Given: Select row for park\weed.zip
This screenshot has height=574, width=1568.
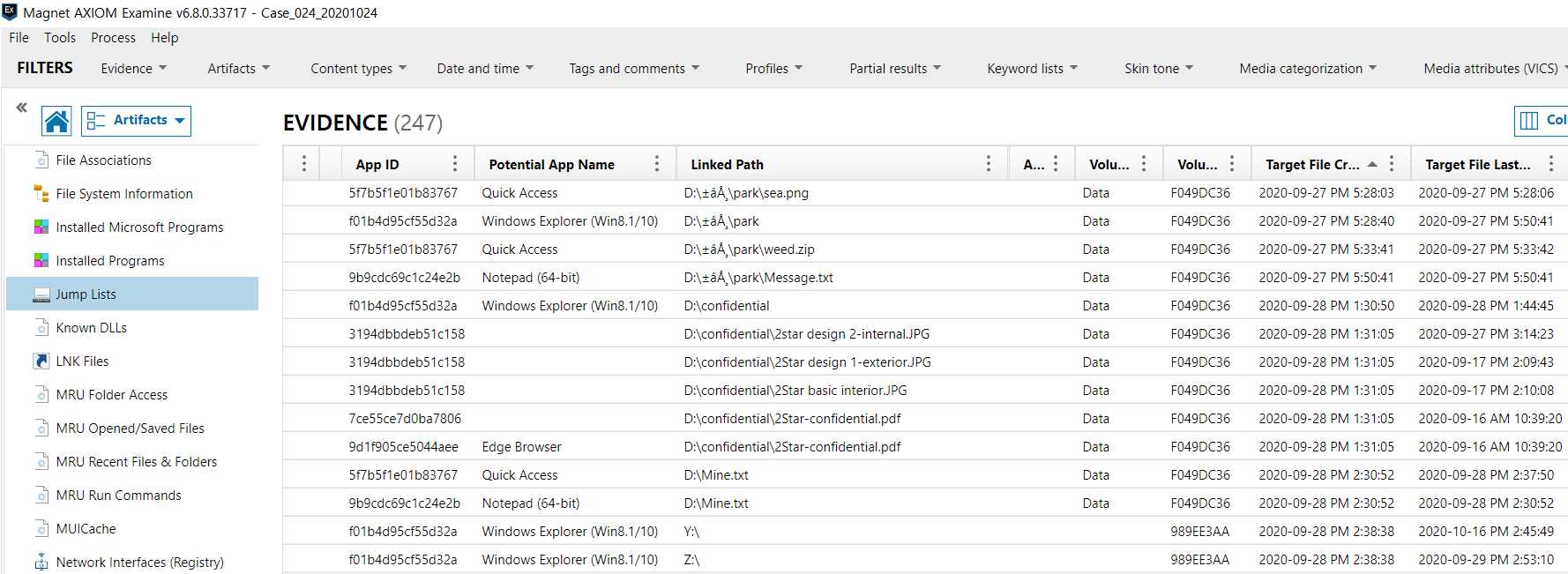Looking at the screenshot, I should [925, 249].
